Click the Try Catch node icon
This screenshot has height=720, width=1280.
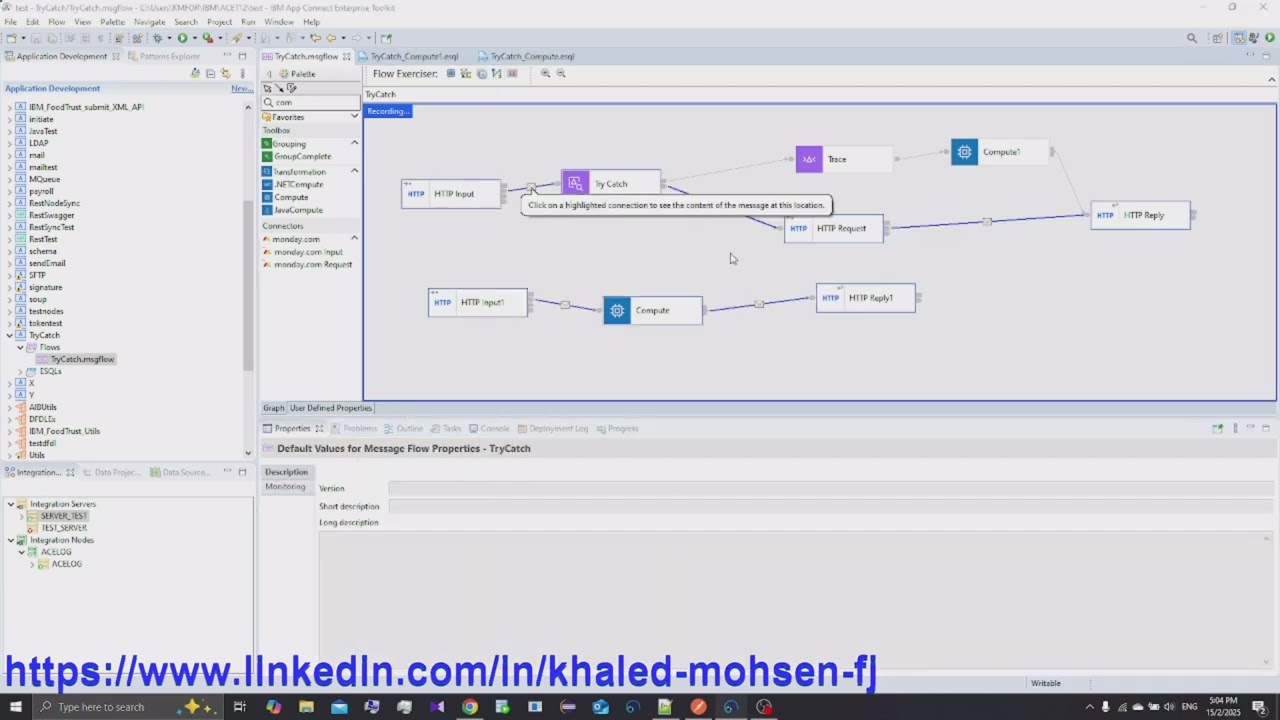[x=575, y=183]
